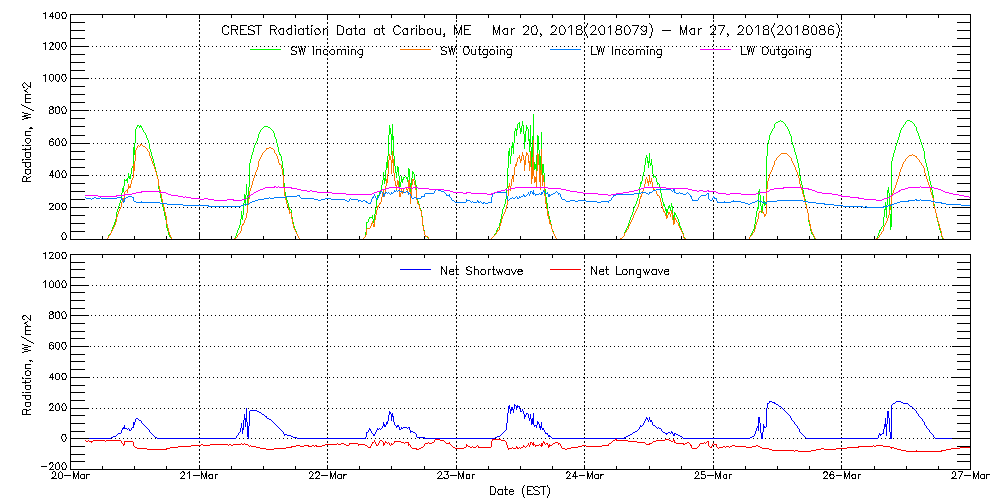Click the -200 value on lower y-axis

coord(52,467)
